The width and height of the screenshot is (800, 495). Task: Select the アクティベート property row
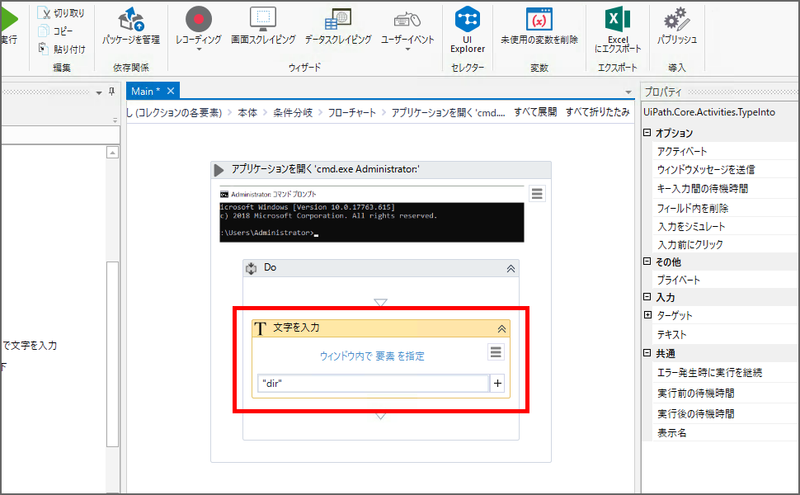(726, 152)
